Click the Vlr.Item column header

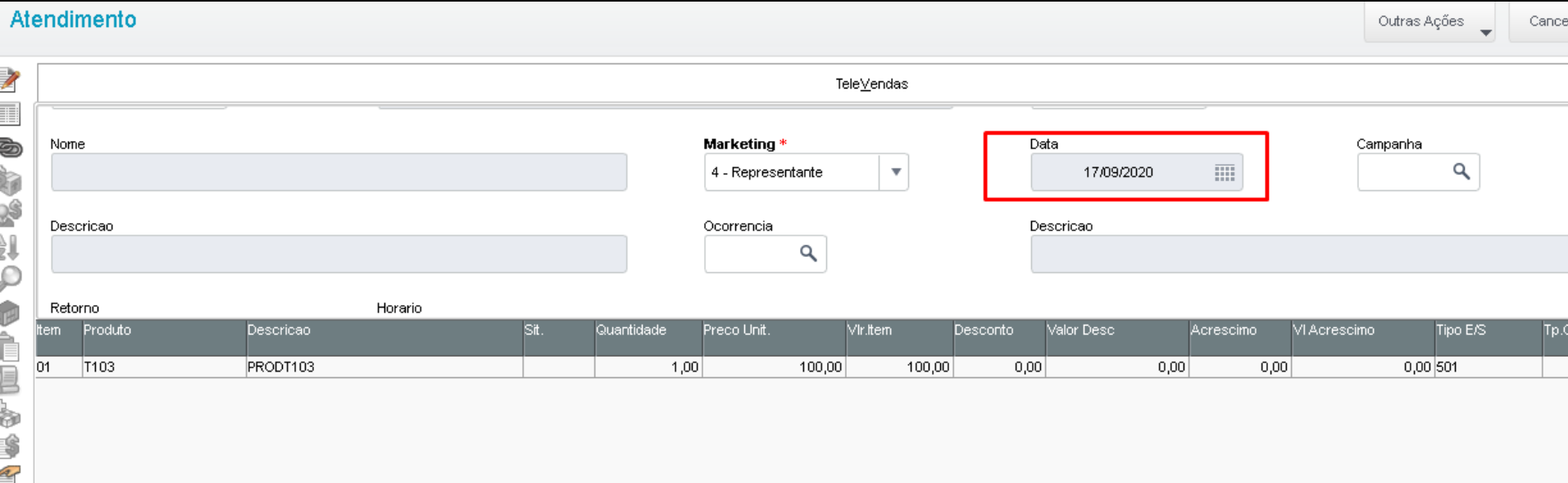coord(898,337)
